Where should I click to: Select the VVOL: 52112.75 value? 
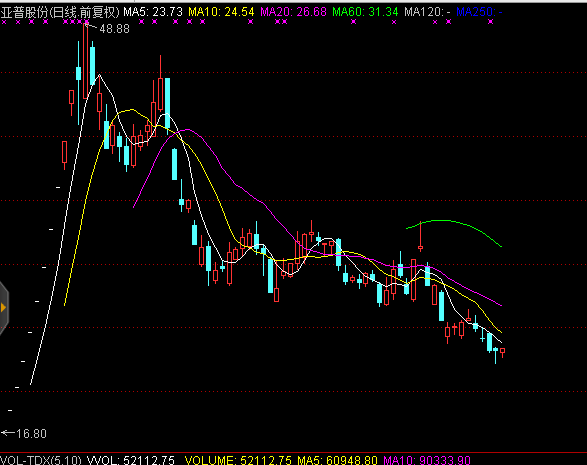pos(131,460)
